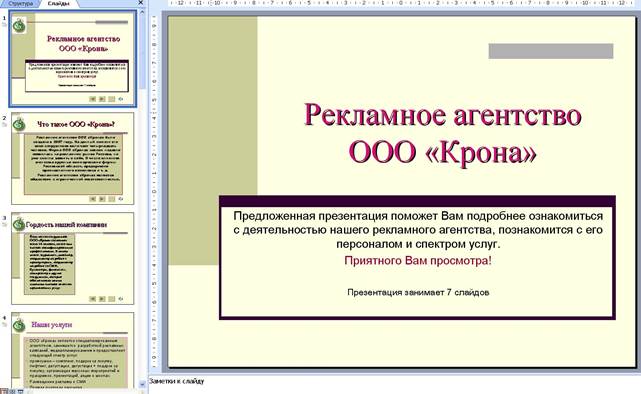Start slide show from view buttons

point(20,392)
